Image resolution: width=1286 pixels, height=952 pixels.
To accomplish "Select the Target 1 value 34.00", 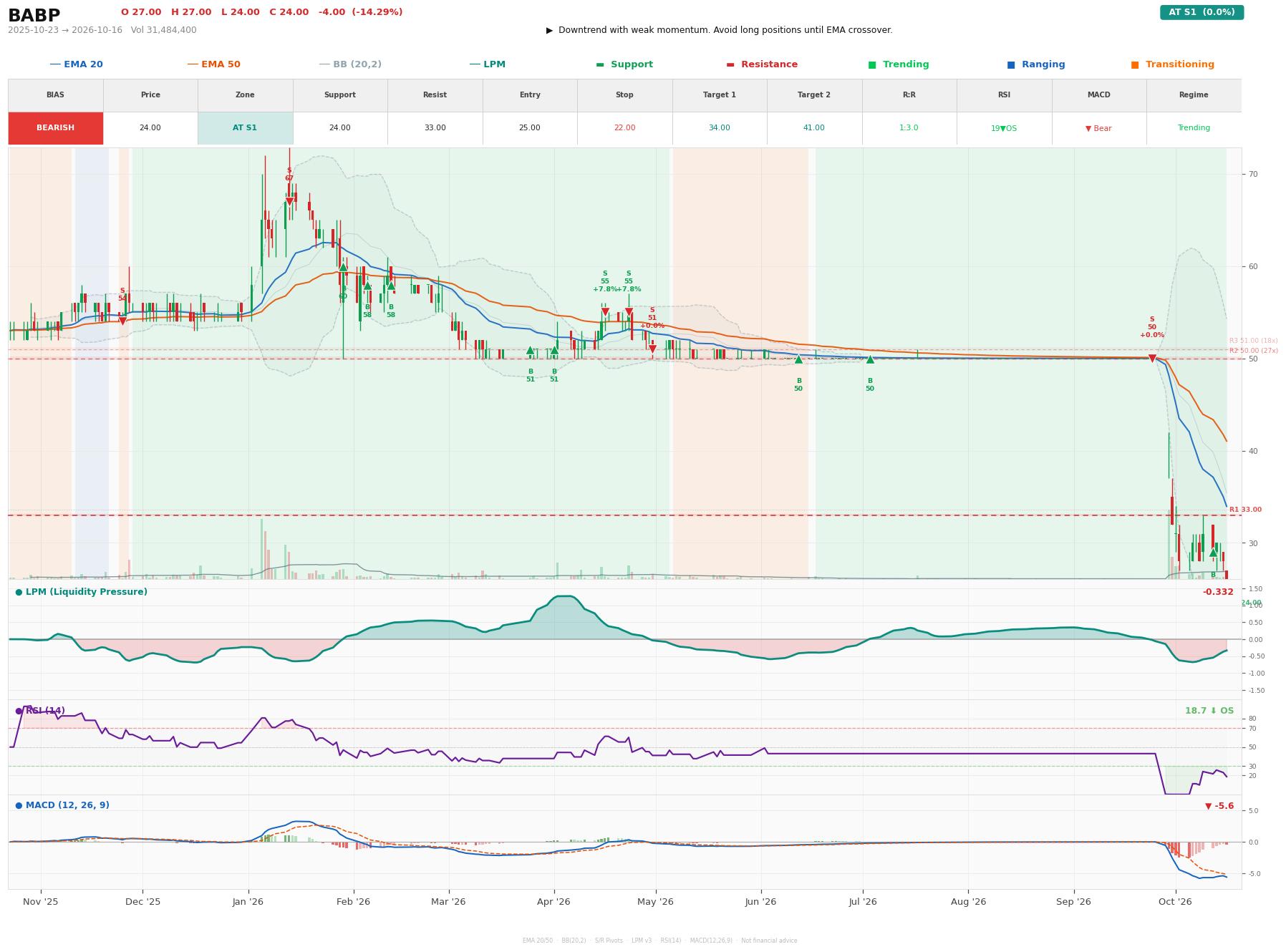I will tap(720, 128).
